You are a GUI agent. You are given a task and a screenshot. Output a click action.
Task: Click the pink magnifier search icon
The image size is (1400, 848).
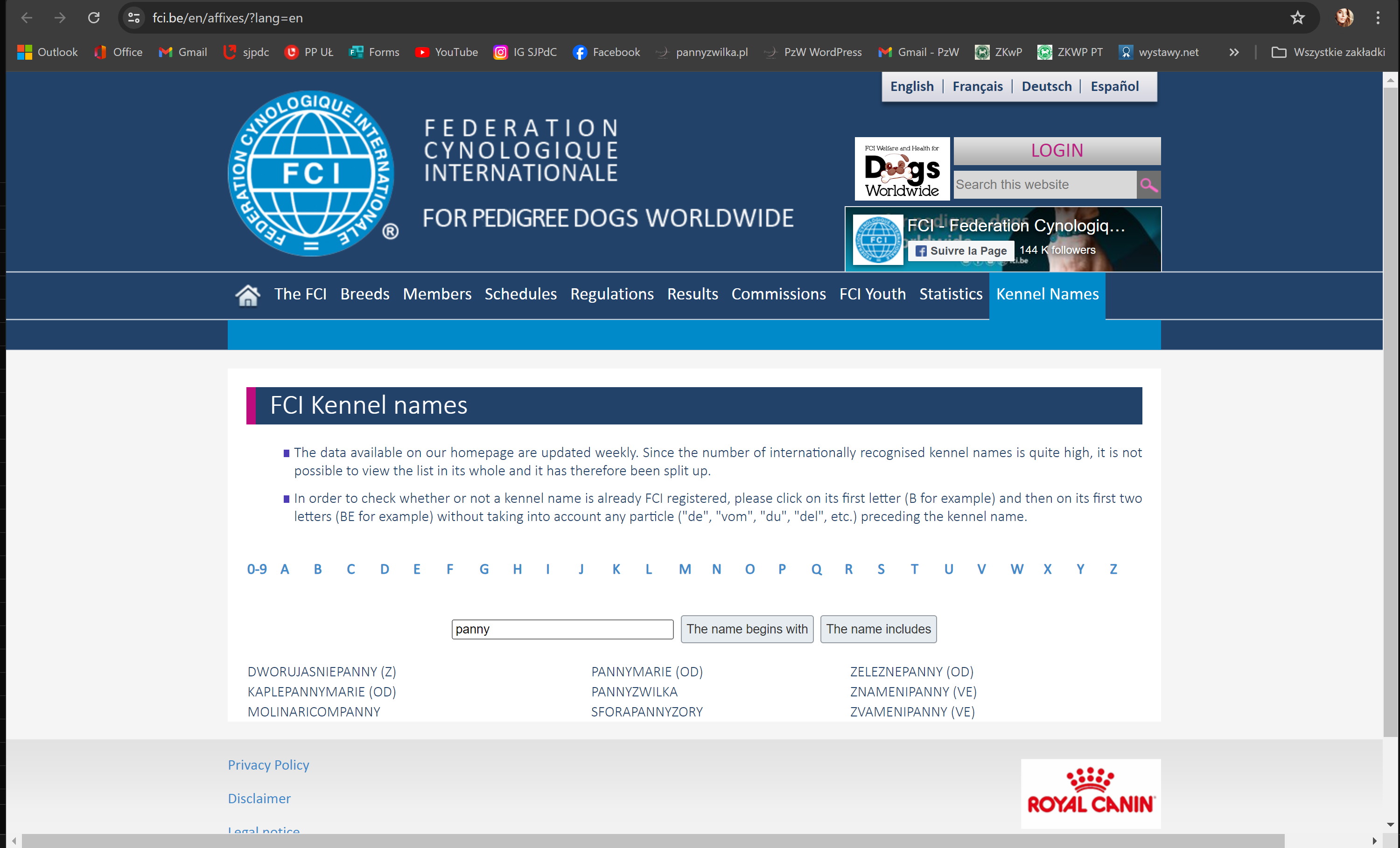point(1148,185)
